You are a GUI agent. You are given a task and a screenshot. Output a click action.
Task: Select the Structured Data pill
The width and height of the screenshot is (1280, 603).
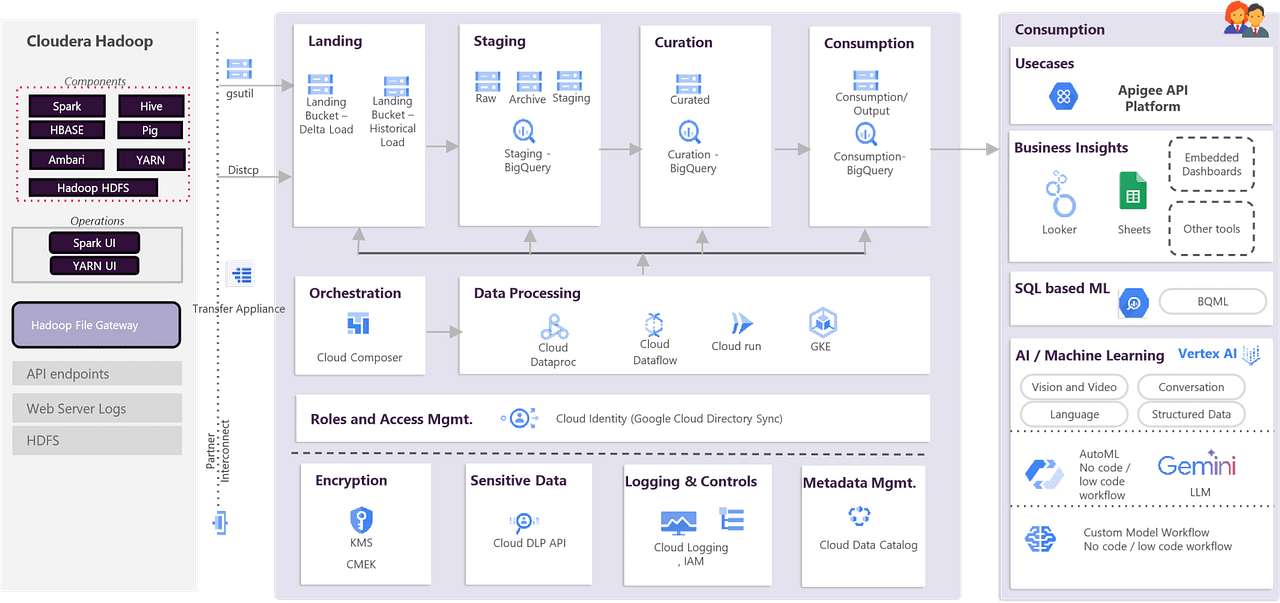[x=1191, y=414]
